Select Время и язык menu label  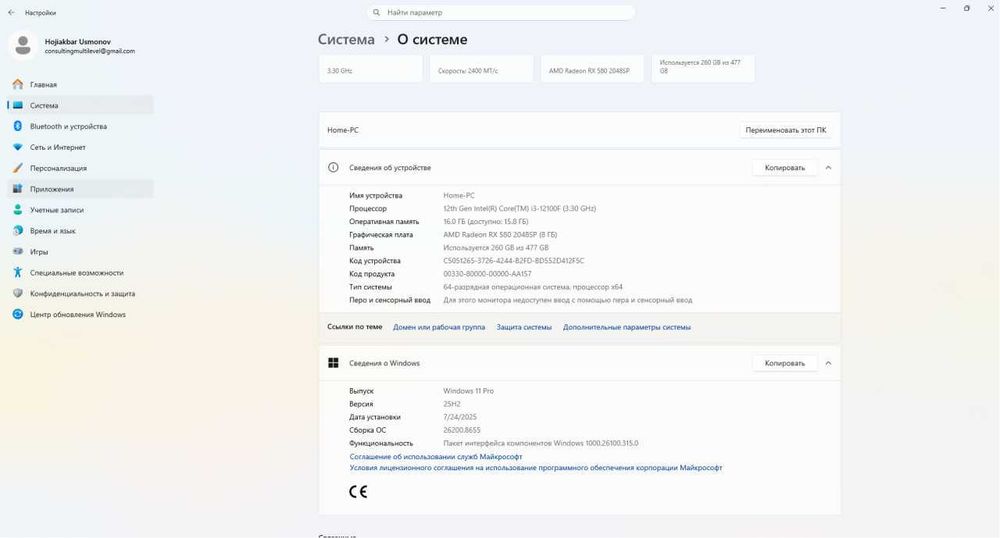pos(52,231)
